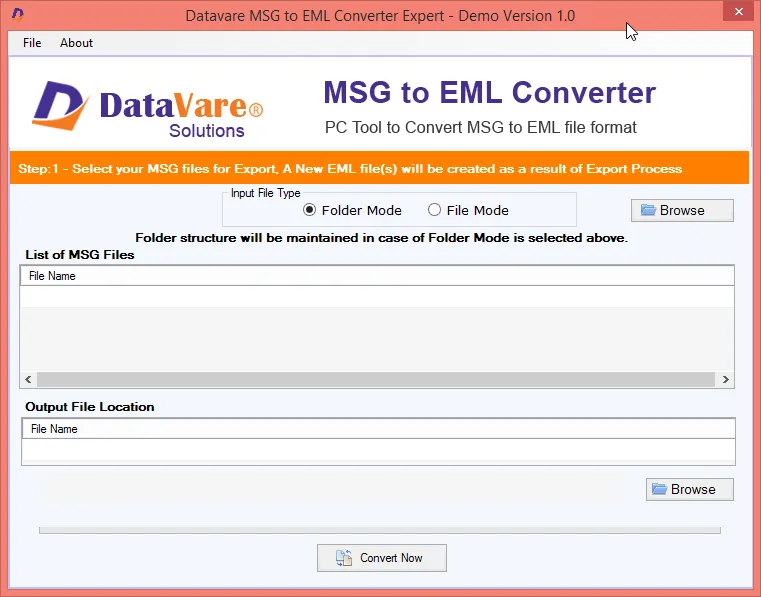Start conversion with Convert Now
The height and width of the screenshot is (597, 761).
[x=382, y=558]
